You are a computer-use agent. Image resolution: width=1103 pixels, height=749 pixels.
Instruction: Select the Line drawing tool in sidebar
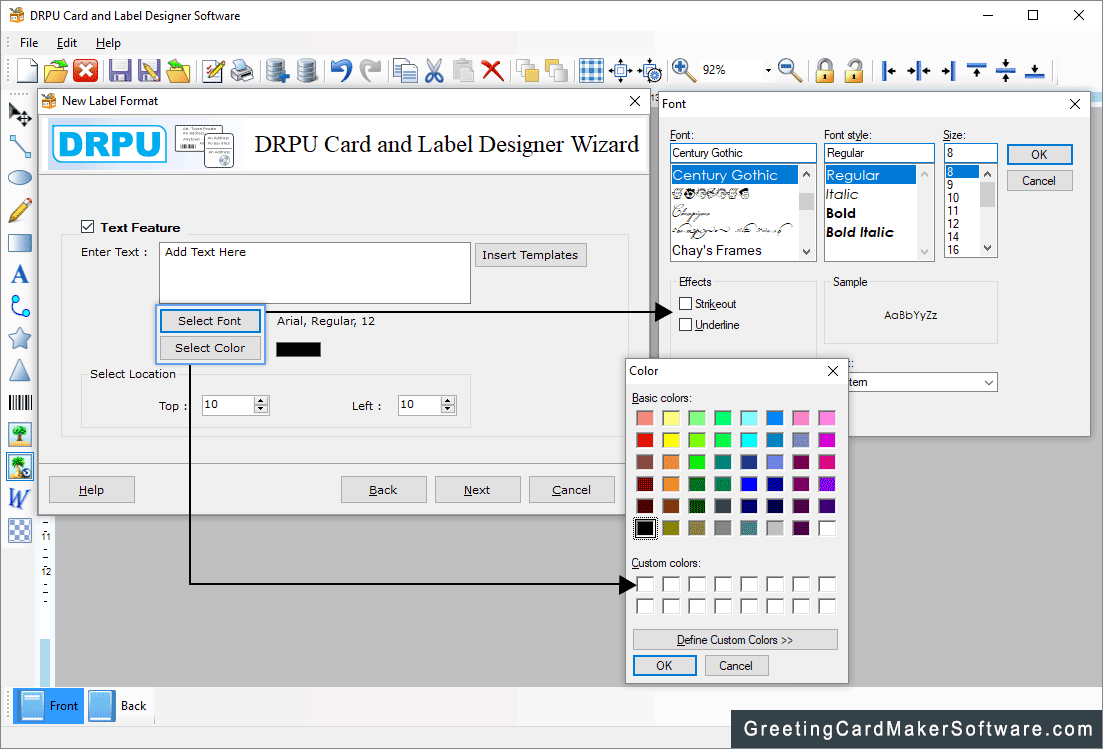20,146
